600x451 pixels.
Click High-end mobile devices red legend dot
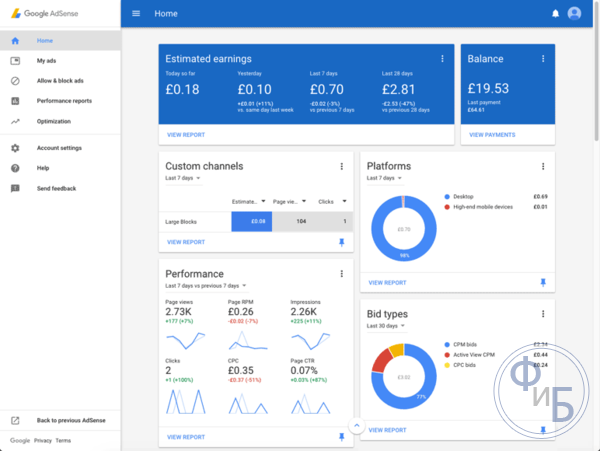(447, 207)
